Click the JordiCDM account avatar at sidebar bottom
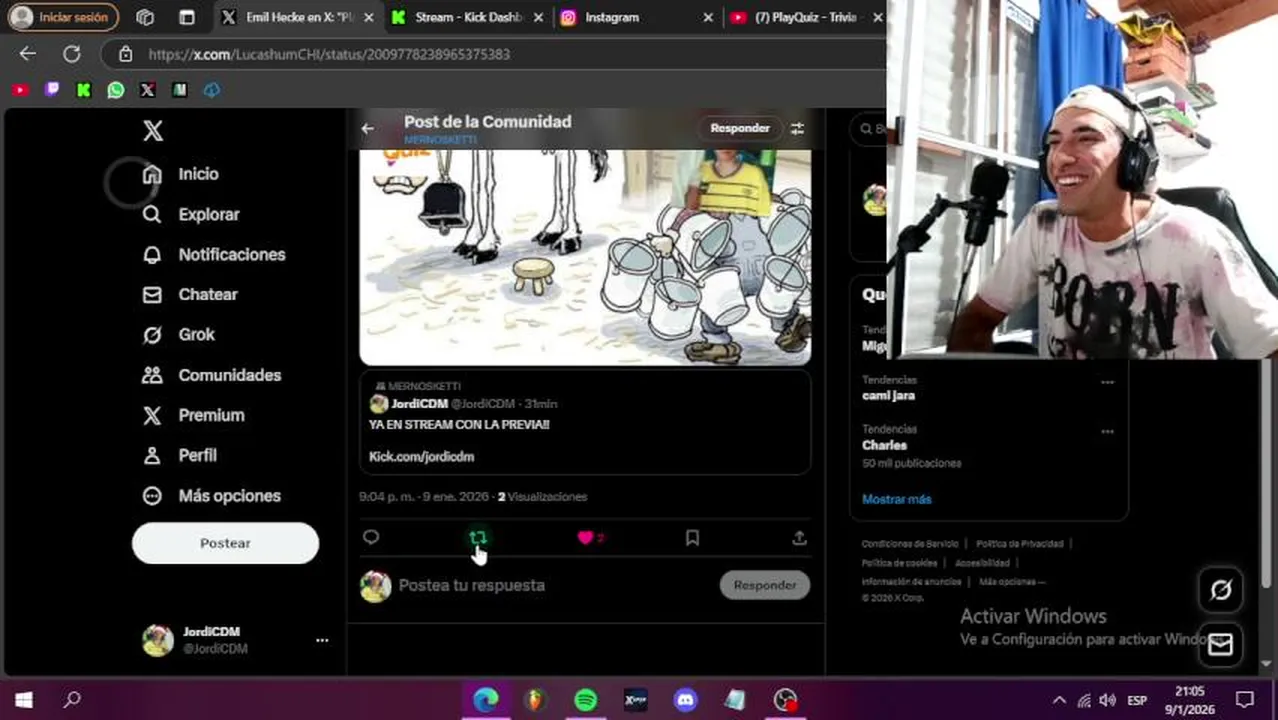This screenshot has width=1278, height=720. 157,640
